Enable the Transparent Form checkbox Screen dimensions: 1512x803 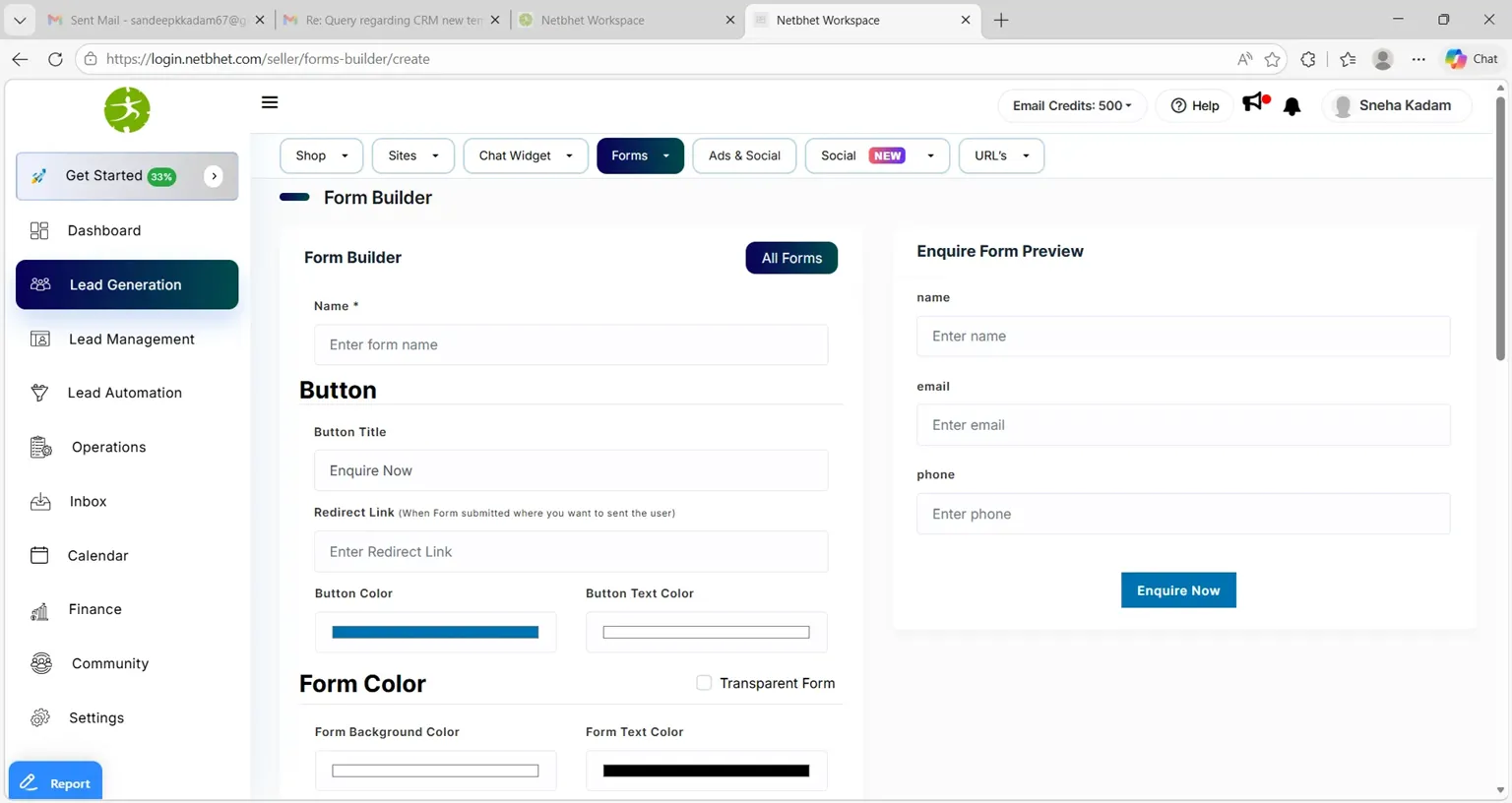[x=704, y=683]
